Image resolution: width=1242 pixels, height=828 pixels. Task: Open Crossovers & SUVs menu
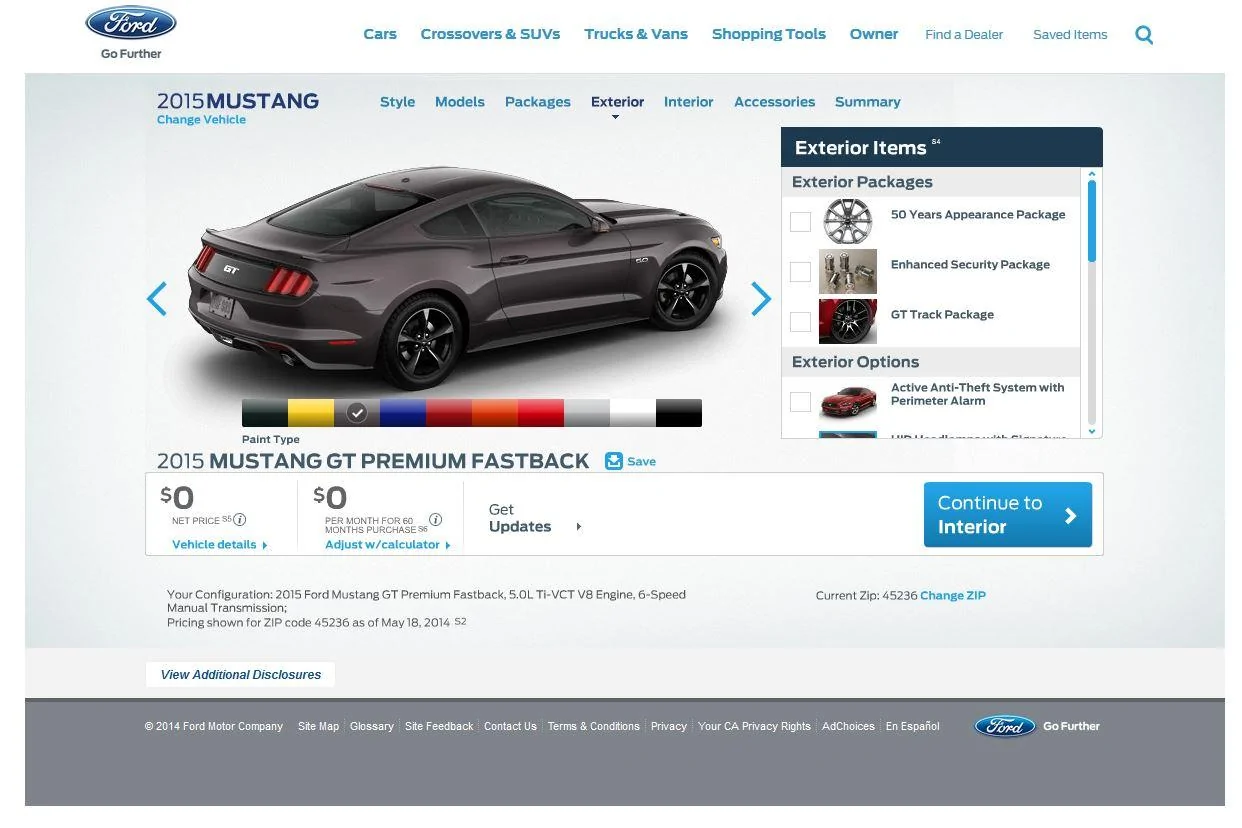coord(490,34)
